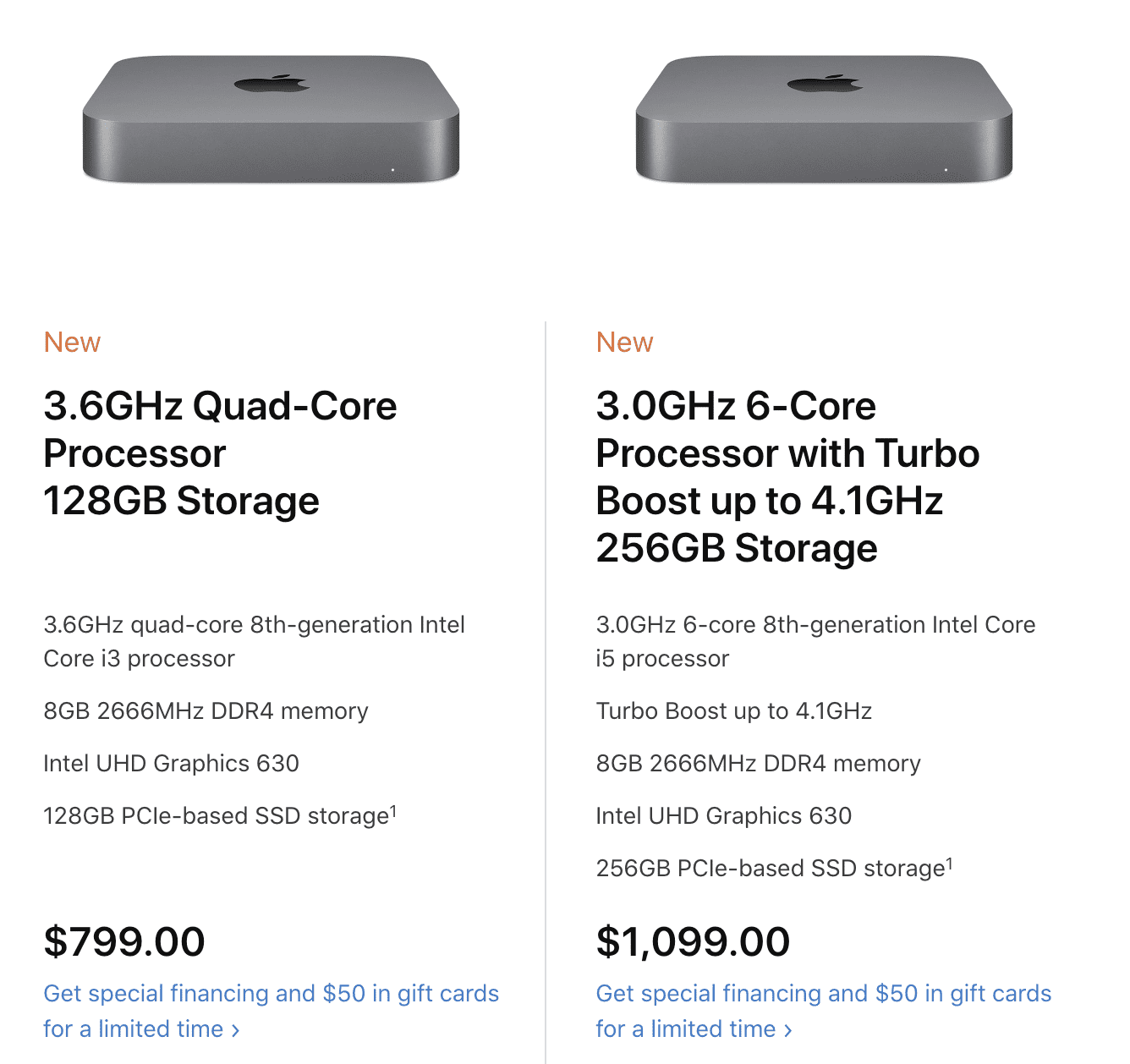Select the 3.0GHz 6-Core Processor heading

[787, 477]
